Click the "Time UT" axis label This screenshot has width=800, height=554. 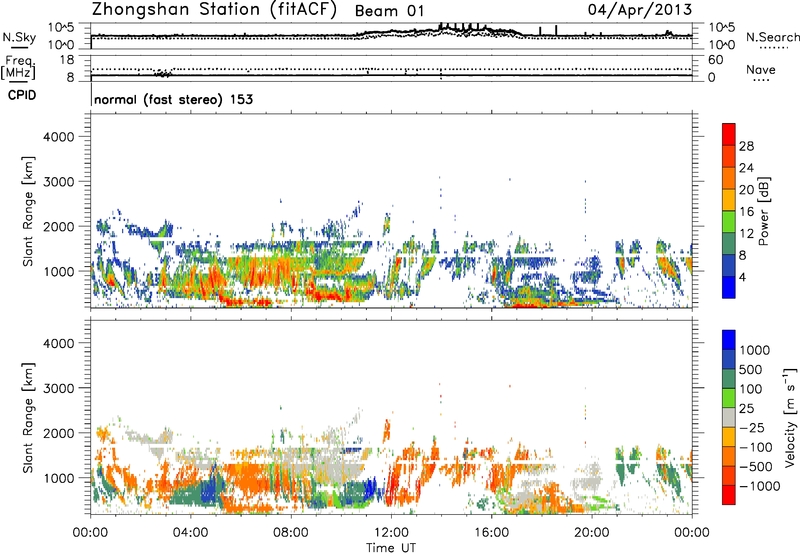(391, 548)
